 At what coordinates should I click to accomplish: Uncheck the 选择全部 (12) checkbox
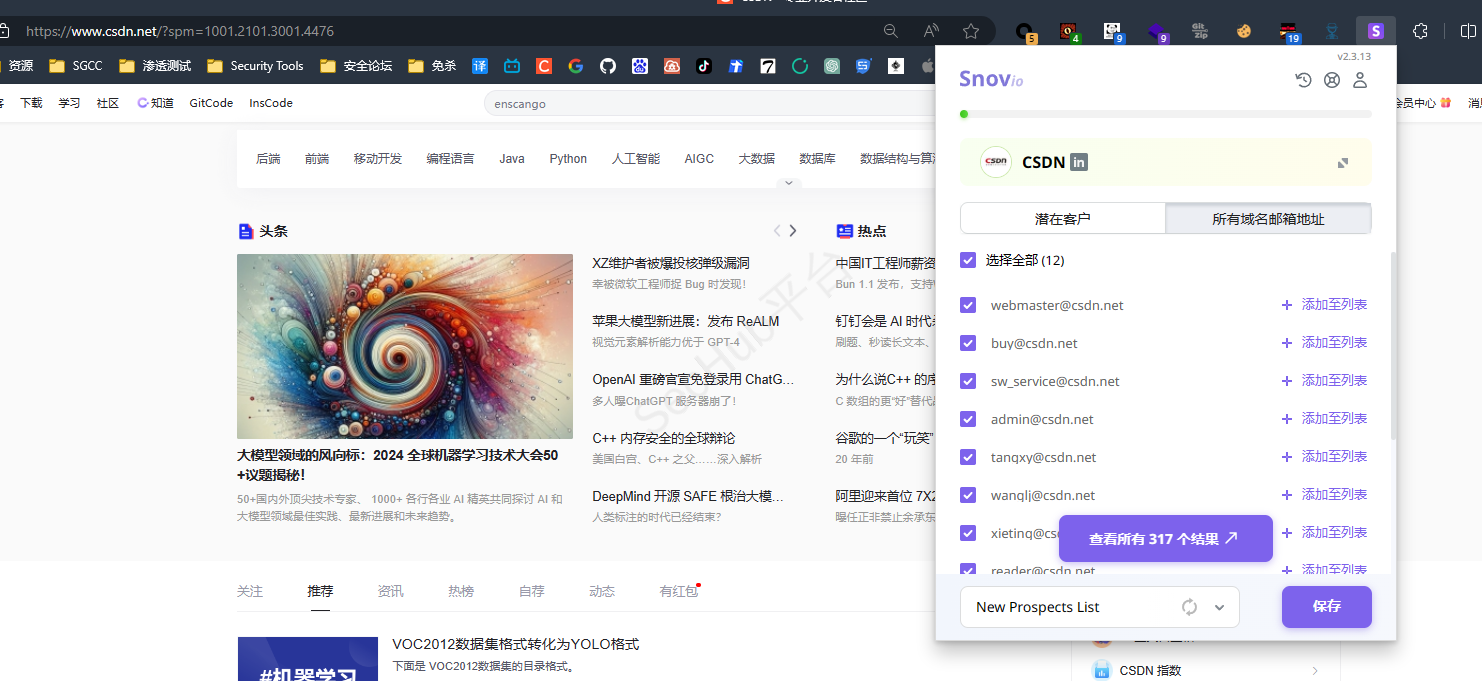click(x=968, y=260)
